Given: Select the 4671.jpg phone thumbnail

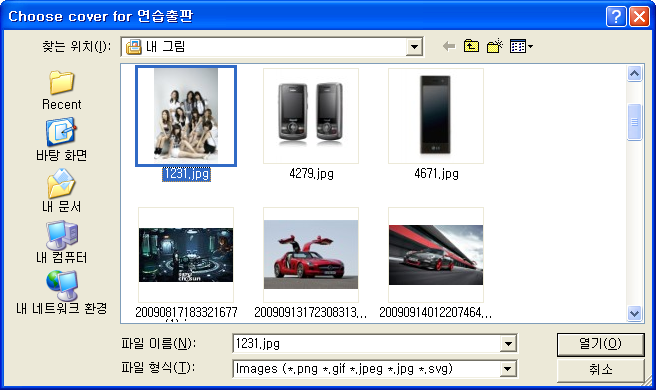Looking at the screenshot, I should click(x=436, y=116).
